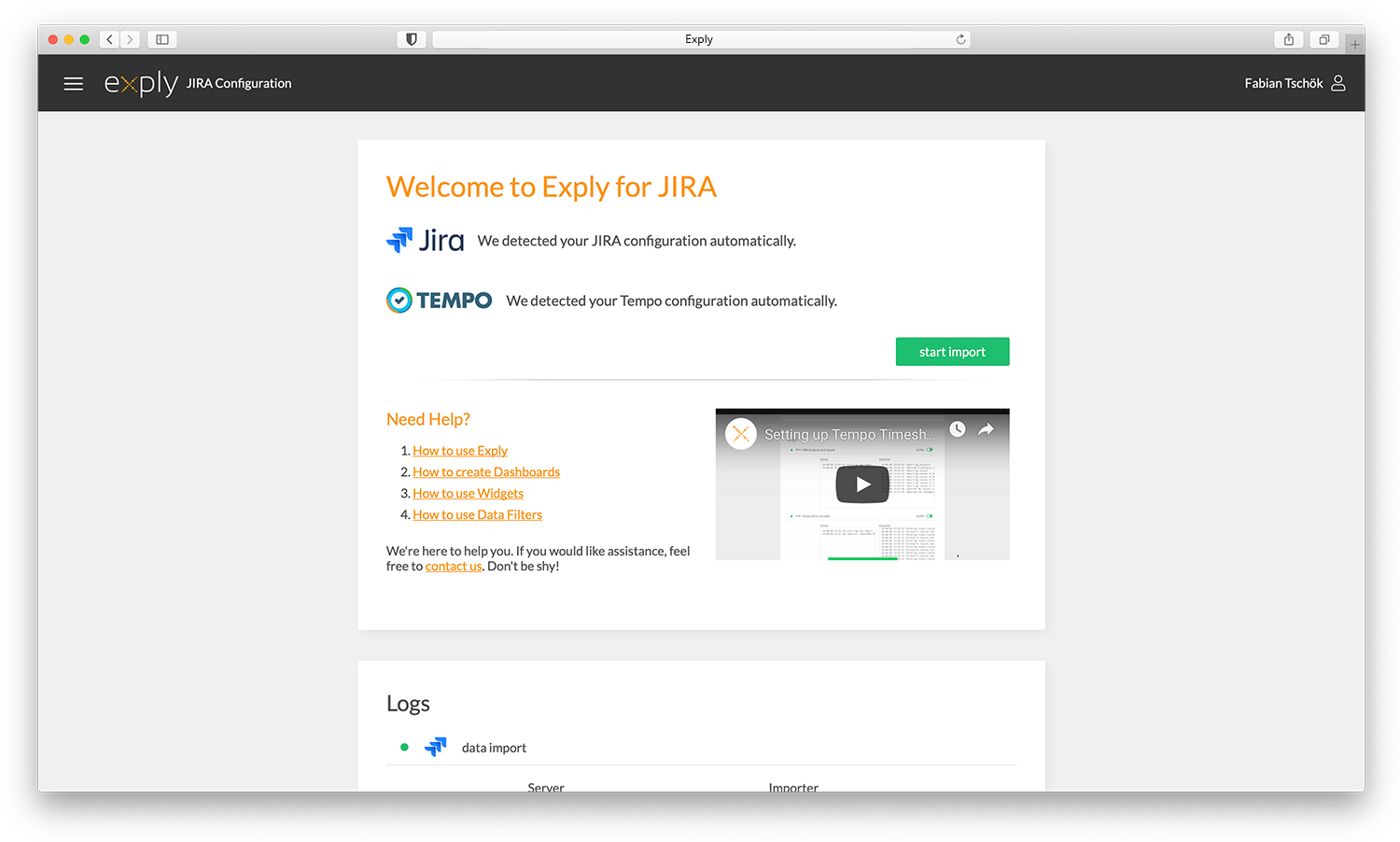The height and width of the screenshot is (842, 1400).
Task: Click the Need Help? heading
Action: pos(428,419)
